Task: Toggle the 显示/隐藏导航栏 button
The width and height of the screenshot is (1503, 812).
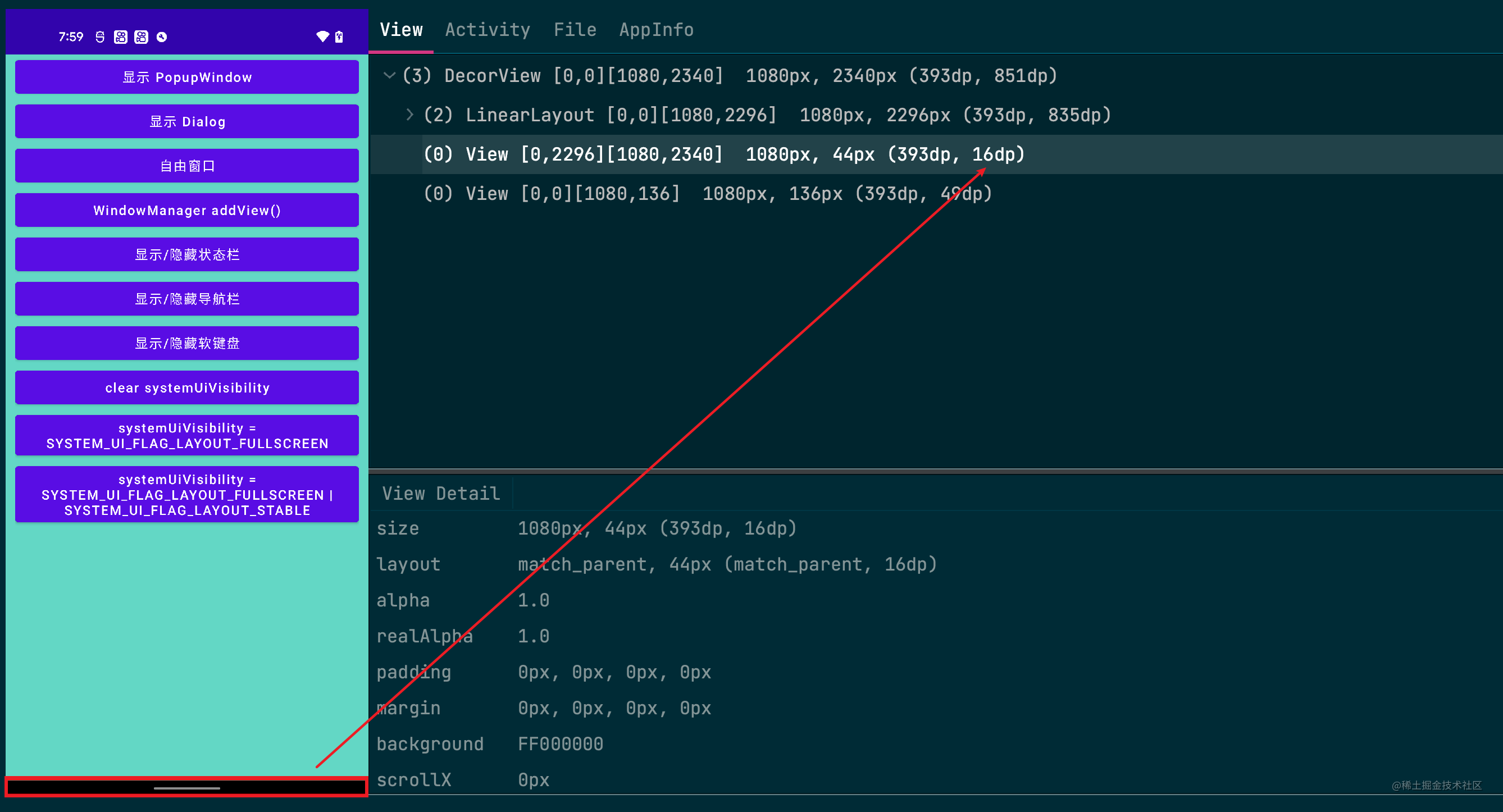Action: (x=186, y=299)
